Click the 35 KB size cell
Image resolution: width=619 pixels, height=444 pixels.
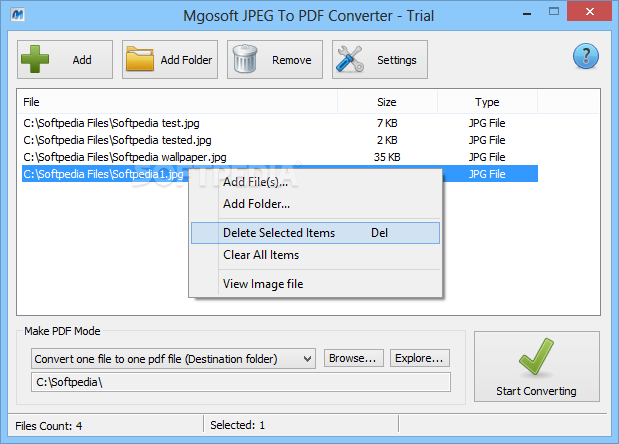tap(387, 157)
